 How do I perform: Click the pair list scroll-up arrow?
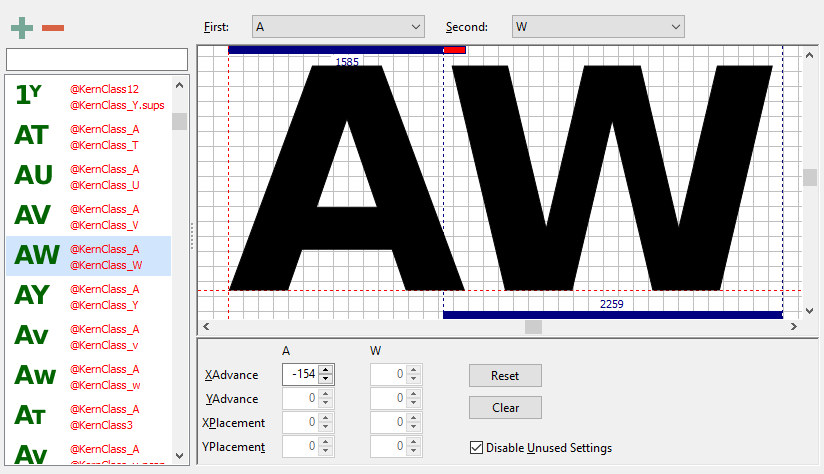pos(179,85)
